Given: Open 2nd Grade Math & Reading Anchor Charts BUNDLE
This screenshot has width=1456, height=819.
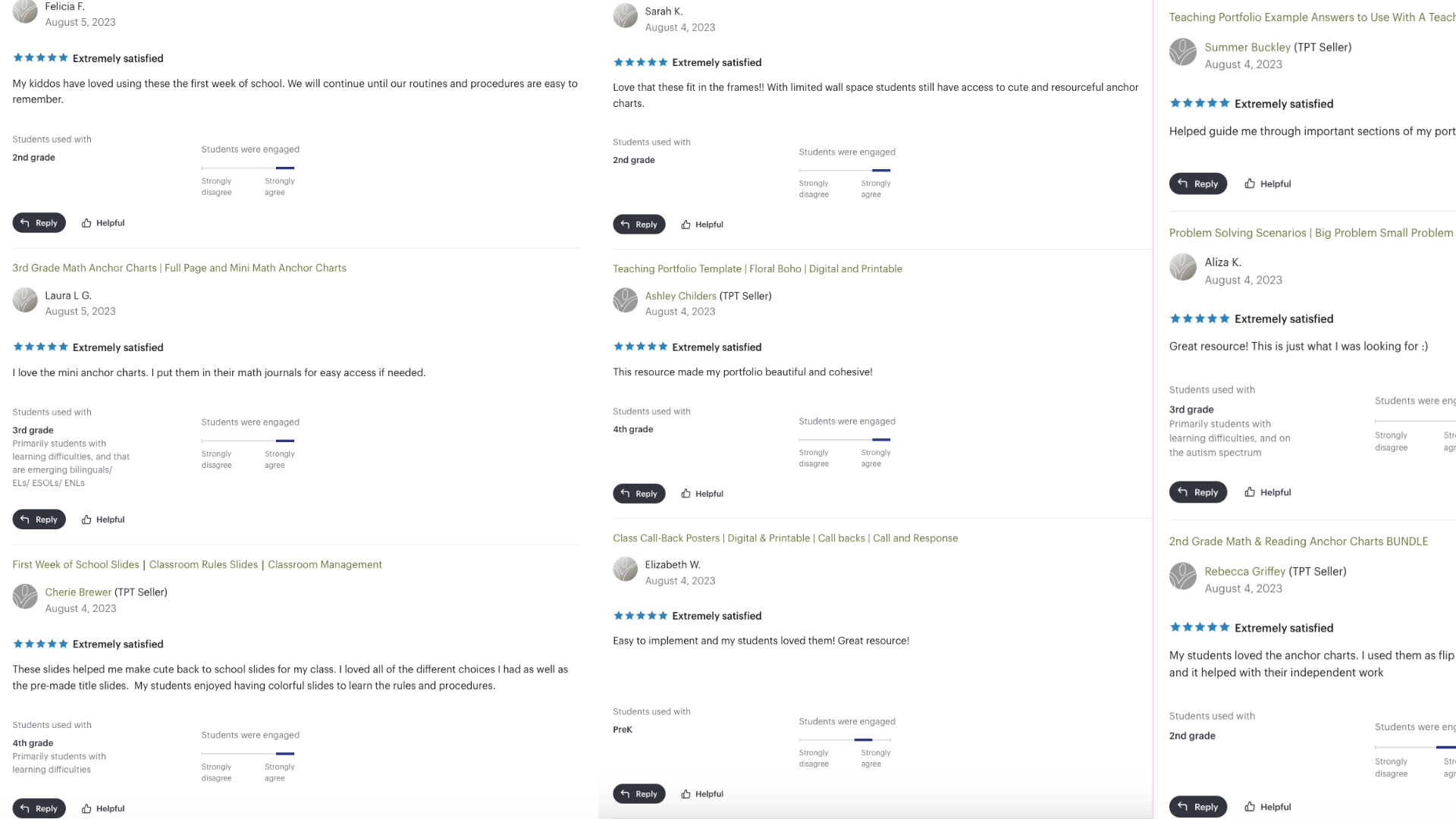Looking at the screenshot, I should (1298, 541).
